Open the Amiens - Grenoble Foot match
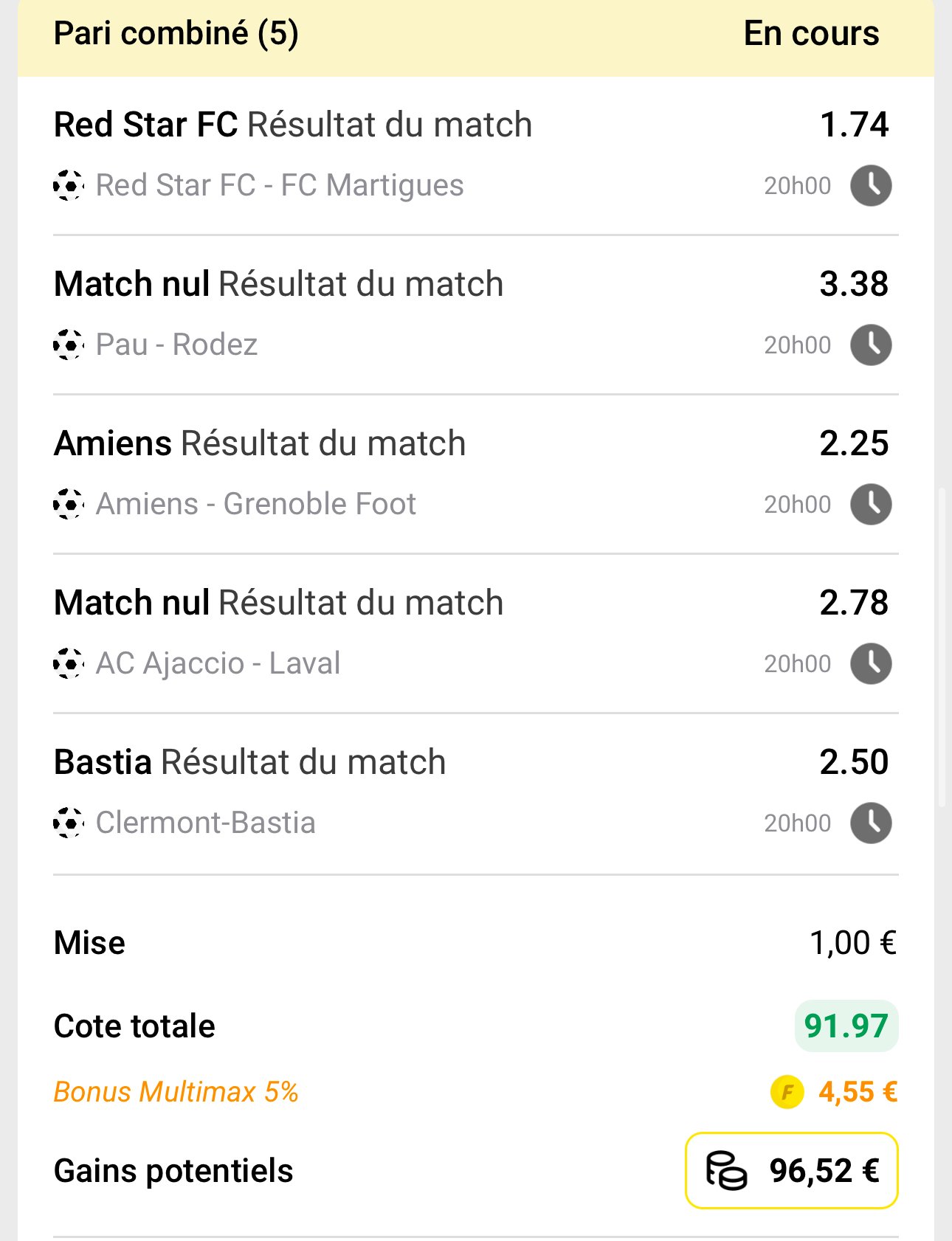The width and height of the screenshot is (952, 1241). tap(256, 504)
